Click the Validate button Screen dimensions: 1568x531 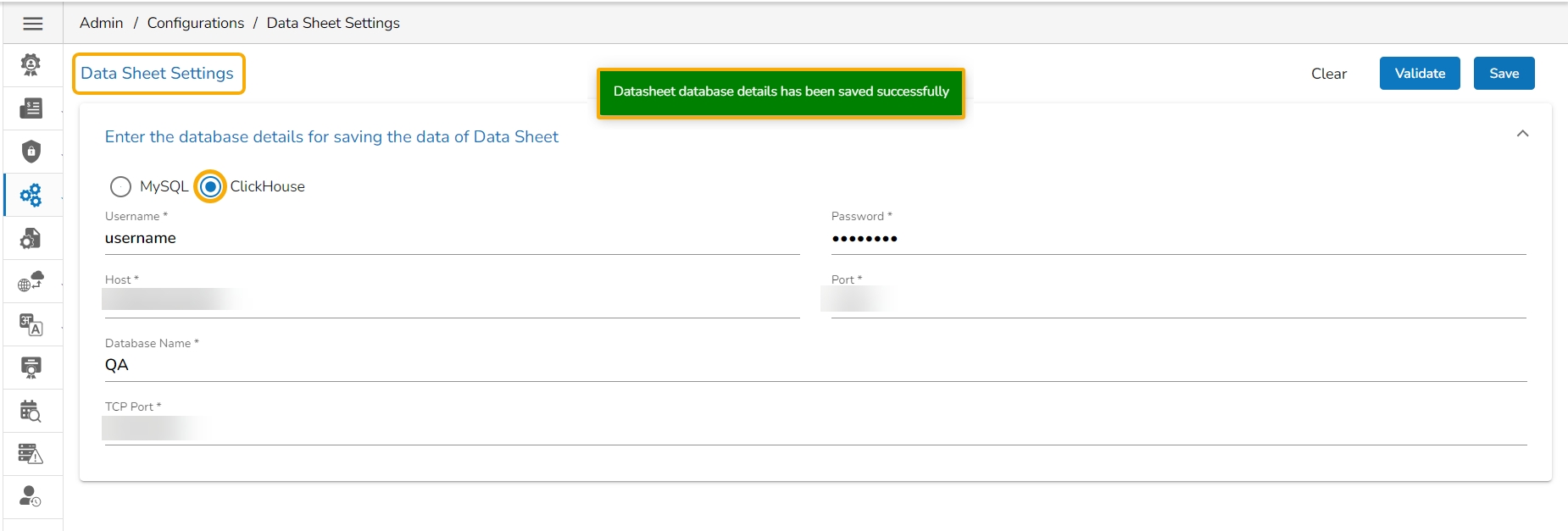pos(1420,74)
